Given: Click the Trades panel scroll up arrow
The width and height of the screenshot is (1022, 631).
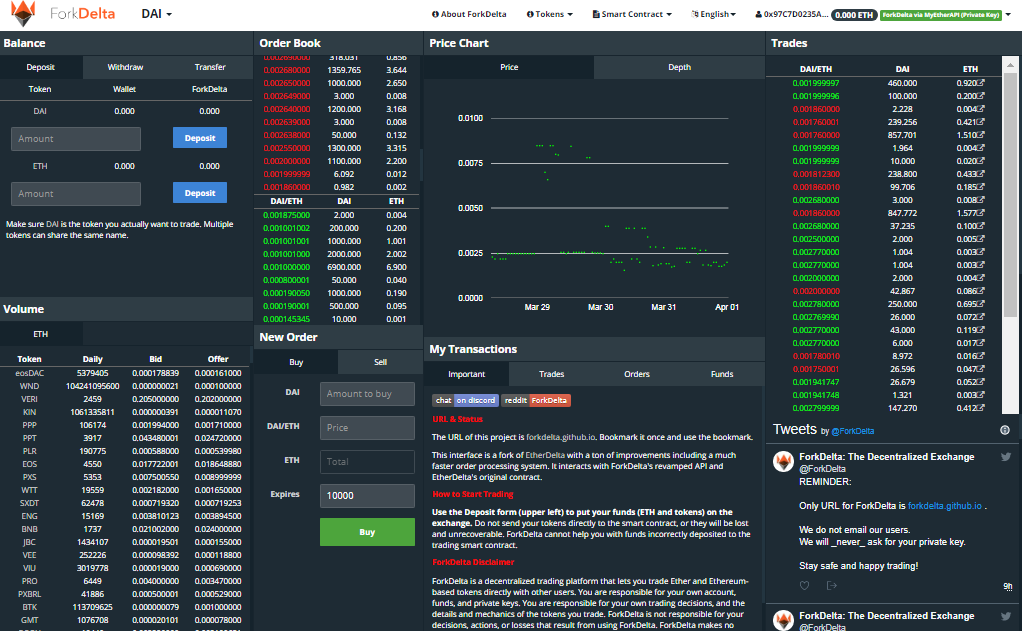Looking at the screenshot, I should [1010, 65].
